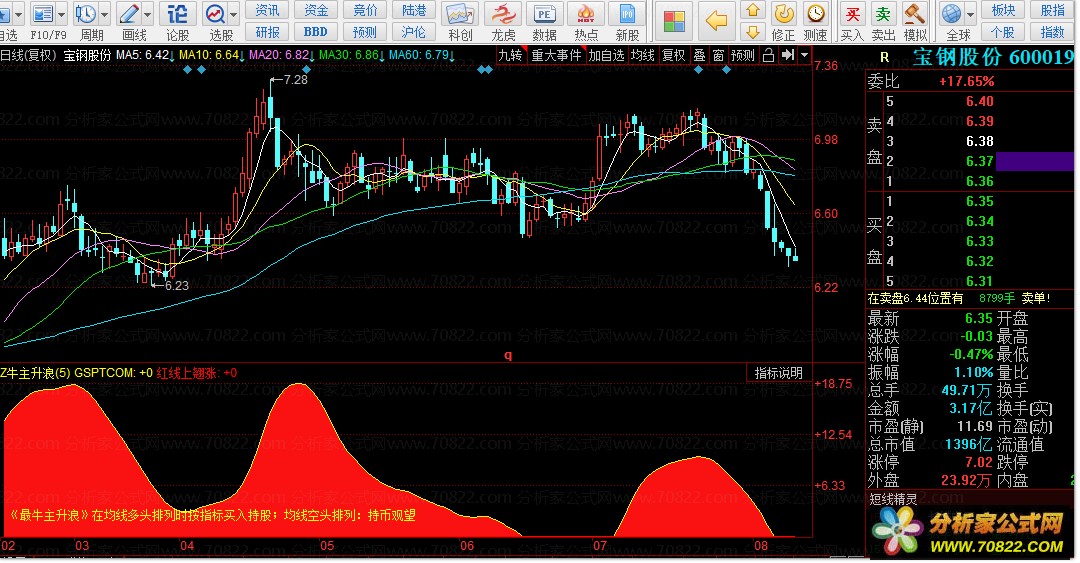Viewport: 1080px width, 563px height.
Task: Click the 7.28 high price label
Action: click(x=295, y=79)
